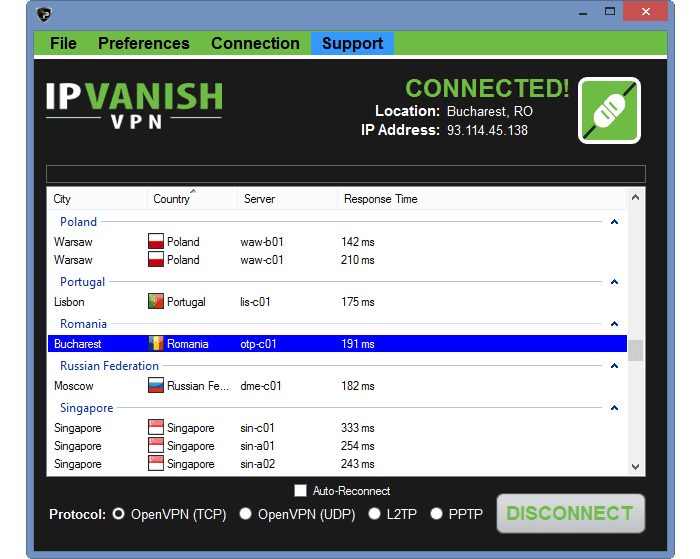Click the Singapore flag in sin-a02 row
The width and height of the screenshot is (700, 559).
coord(156,463)
